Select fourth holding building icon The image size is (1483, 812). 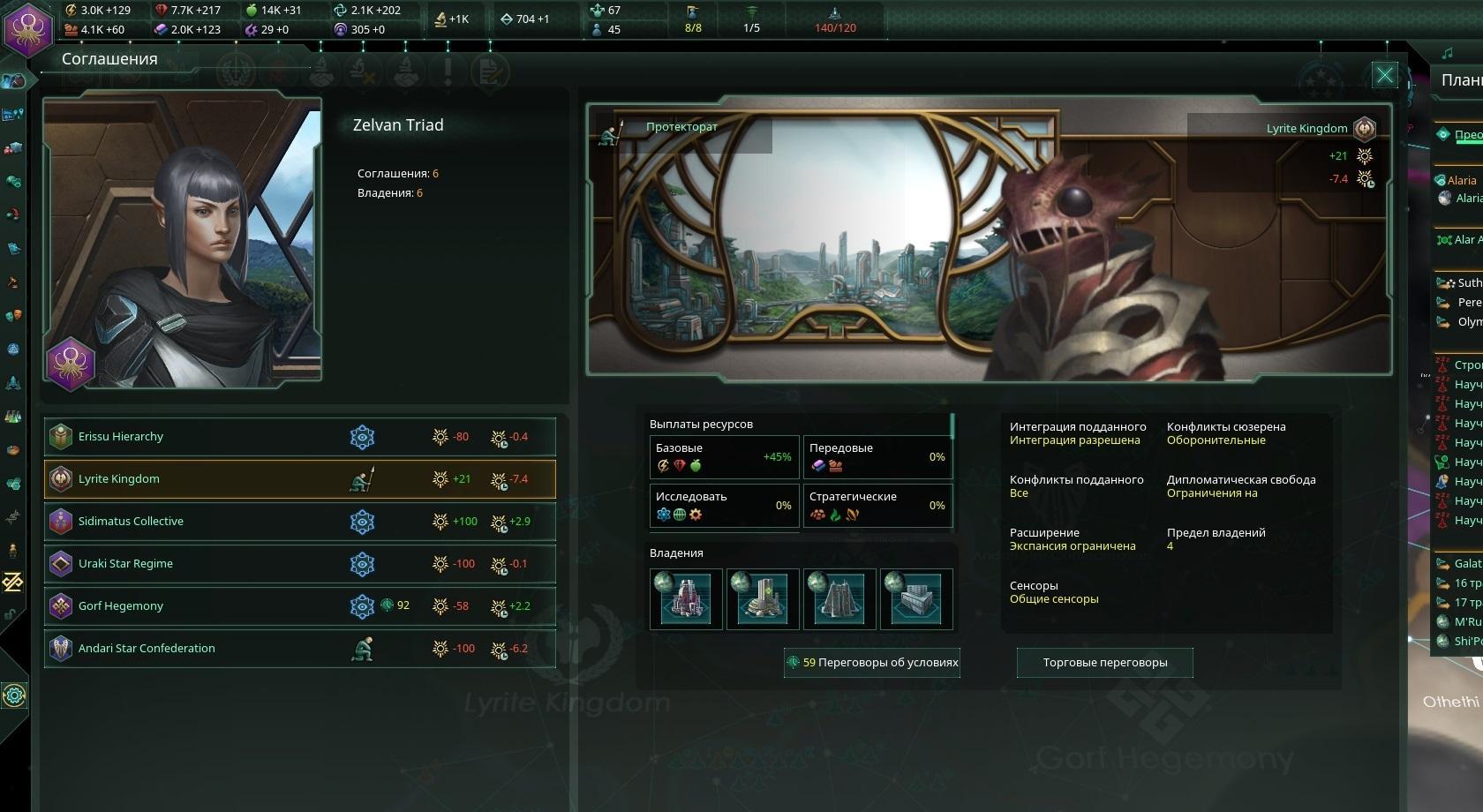click(x=916, y=599)
